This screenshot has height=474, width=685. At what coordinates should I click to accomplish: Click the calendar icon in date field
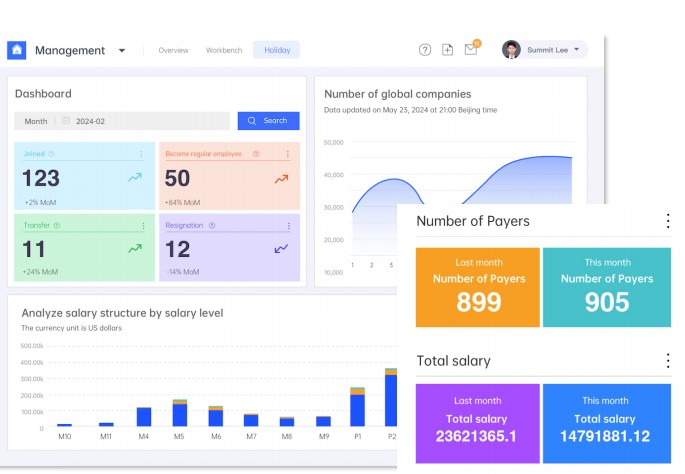click(66, 121)
